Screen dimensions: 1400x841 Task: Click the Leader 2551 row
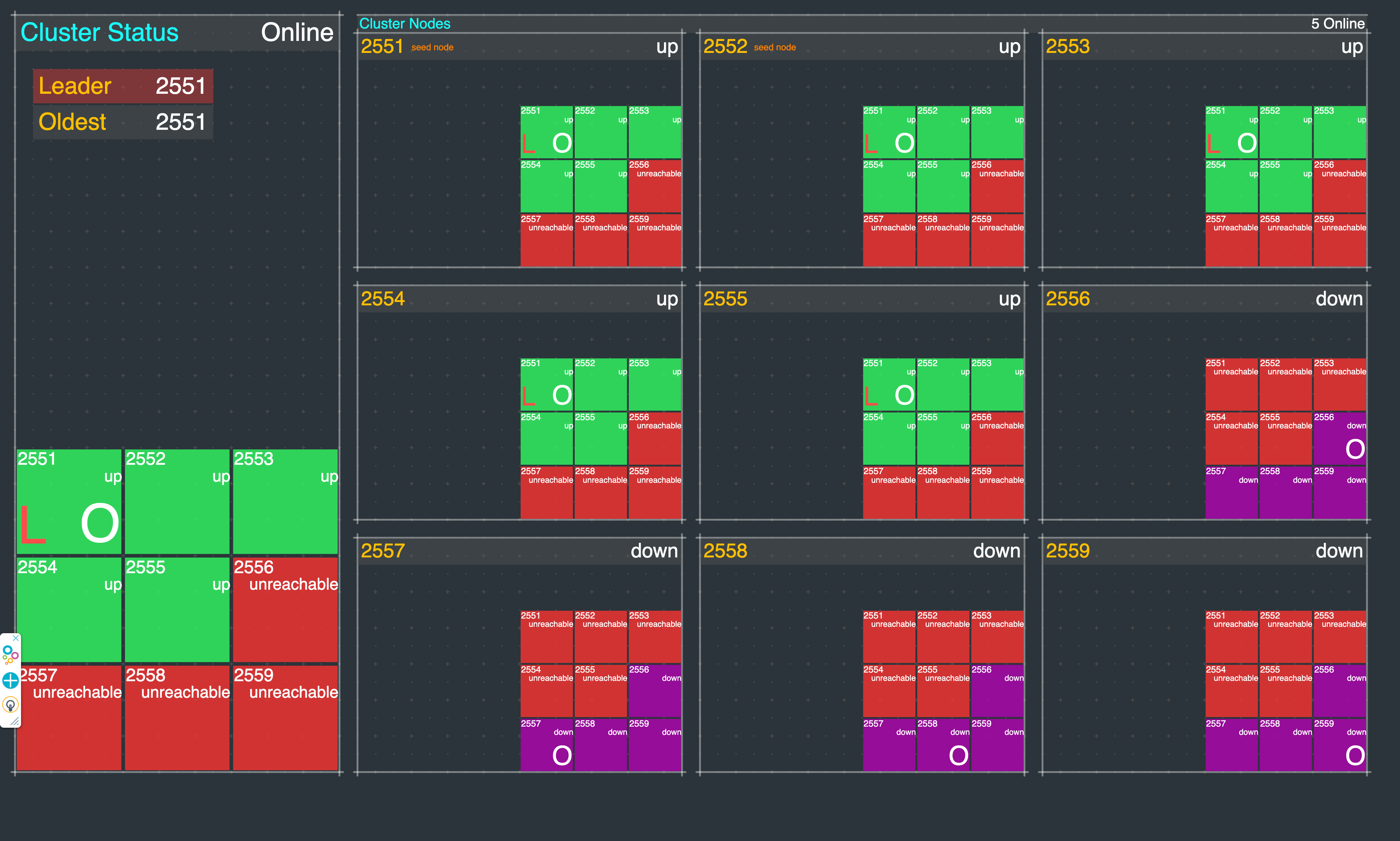click(x=122, y=86)
